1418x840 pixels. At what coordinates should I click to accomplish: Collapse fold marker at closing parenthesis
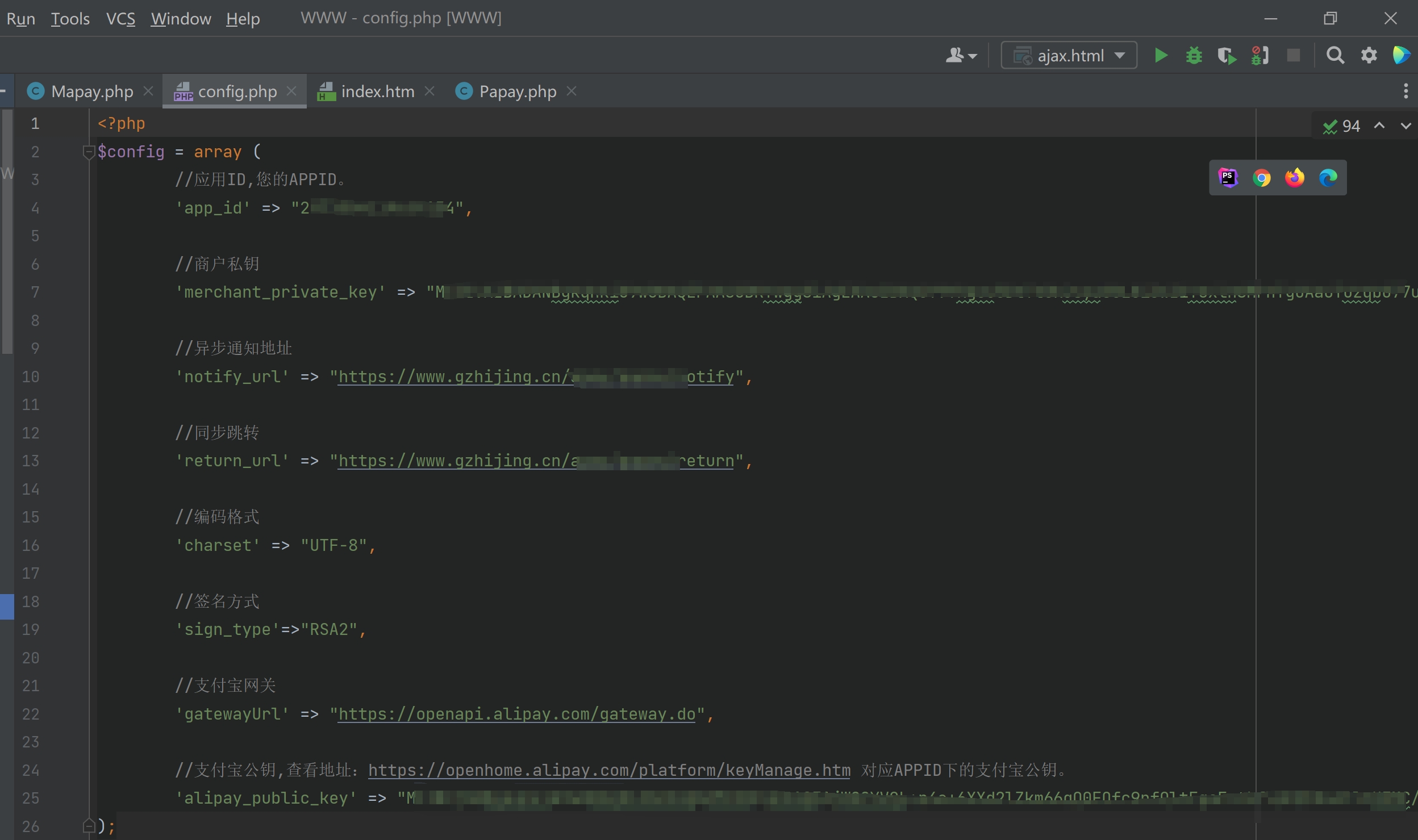click(x=88, y=826)
